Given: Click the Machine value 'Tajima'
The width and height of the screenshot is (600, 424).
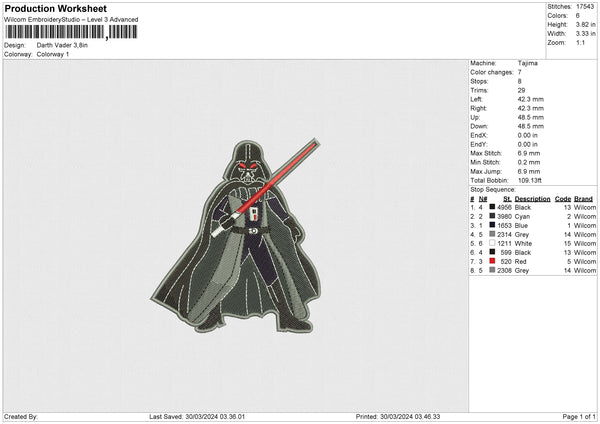Looking at the screenshot, I should click(528, 63).
